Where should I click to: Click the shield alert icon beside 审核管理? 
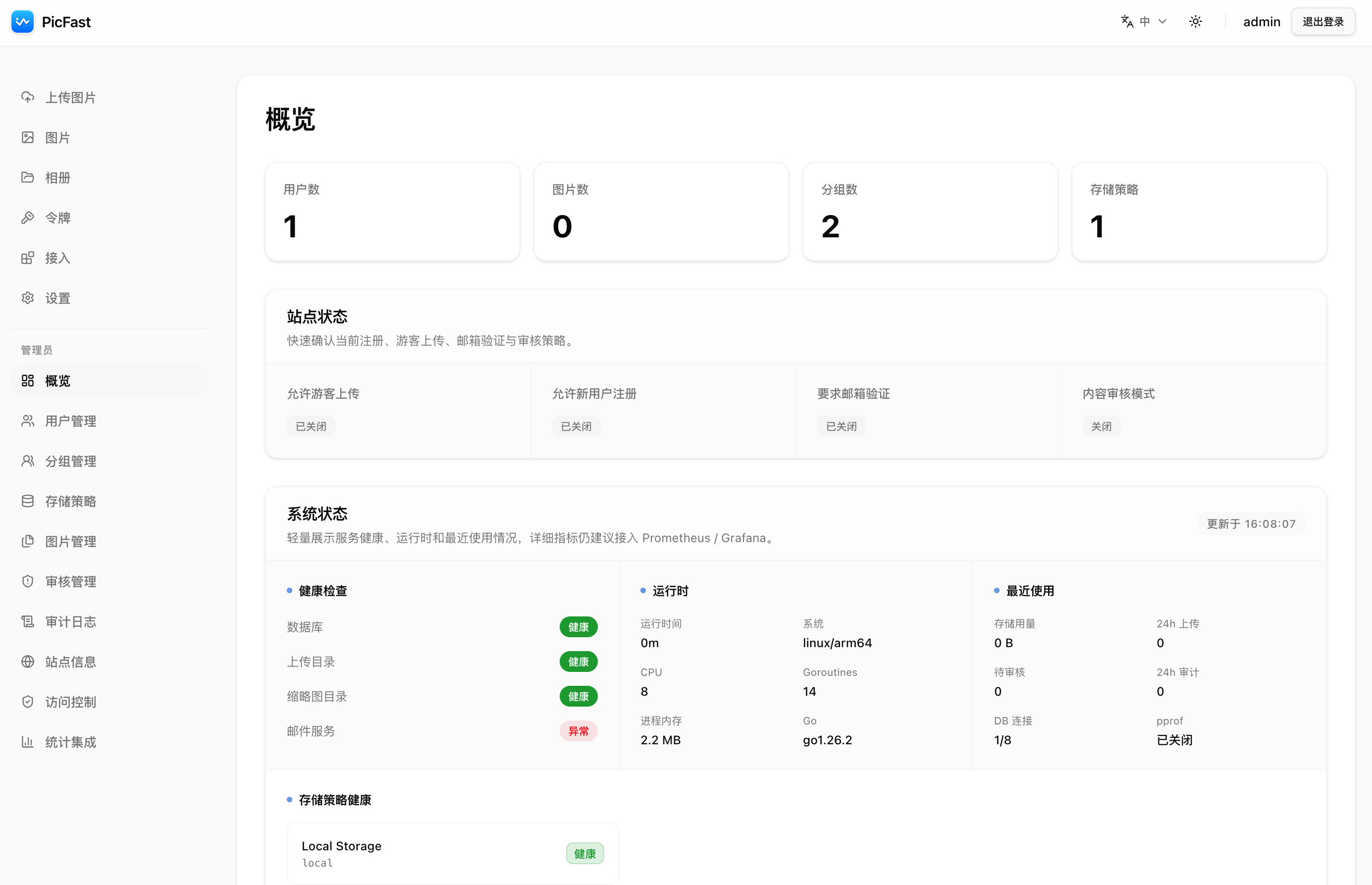[x=28, y=582]
